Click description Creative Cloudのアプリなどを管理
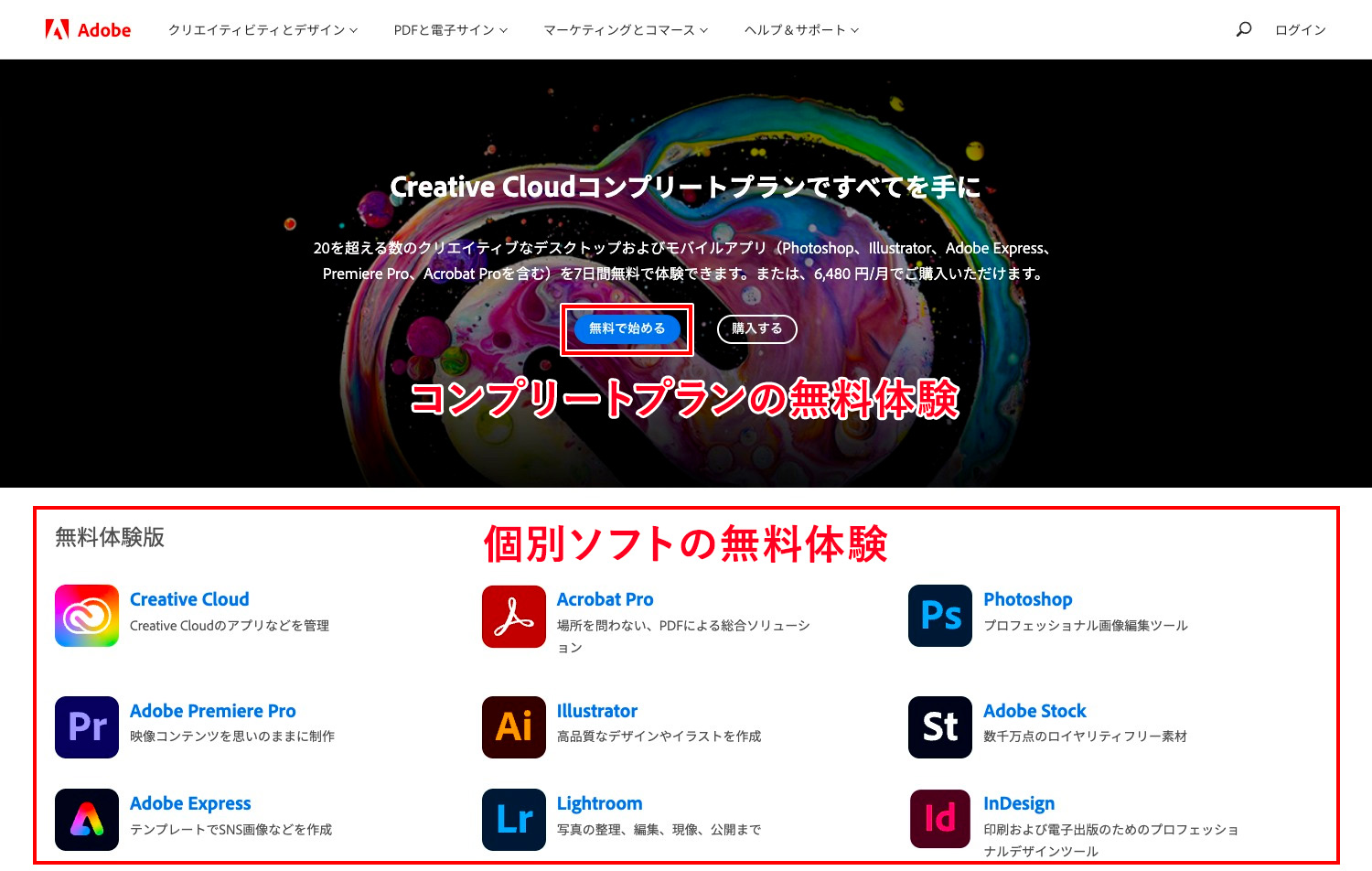Viewport: 1372px width, 871px height. [x=230, y=626]
